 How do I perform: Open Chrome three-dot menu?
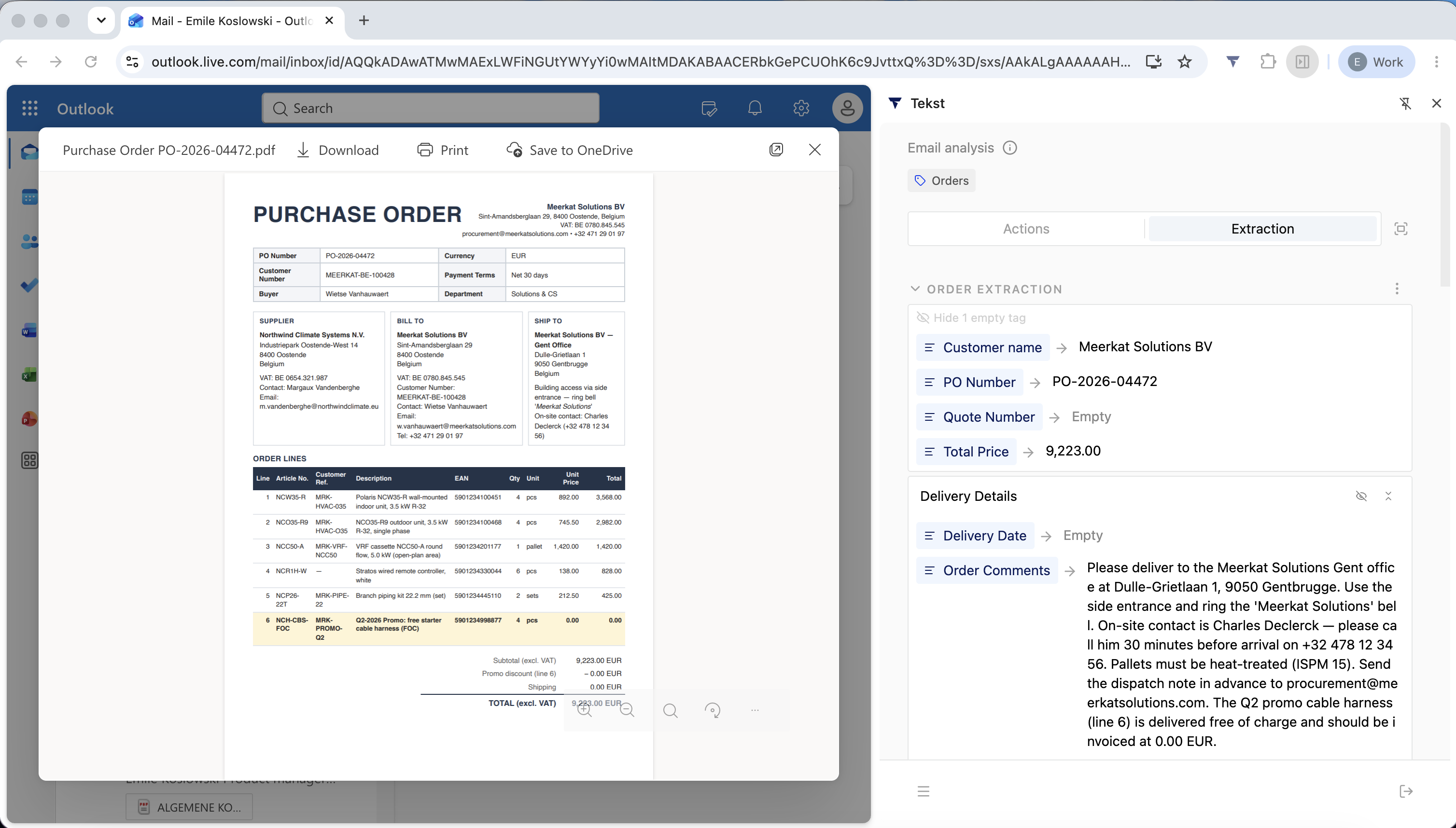pyautogui.click(x=1437, y=61)
